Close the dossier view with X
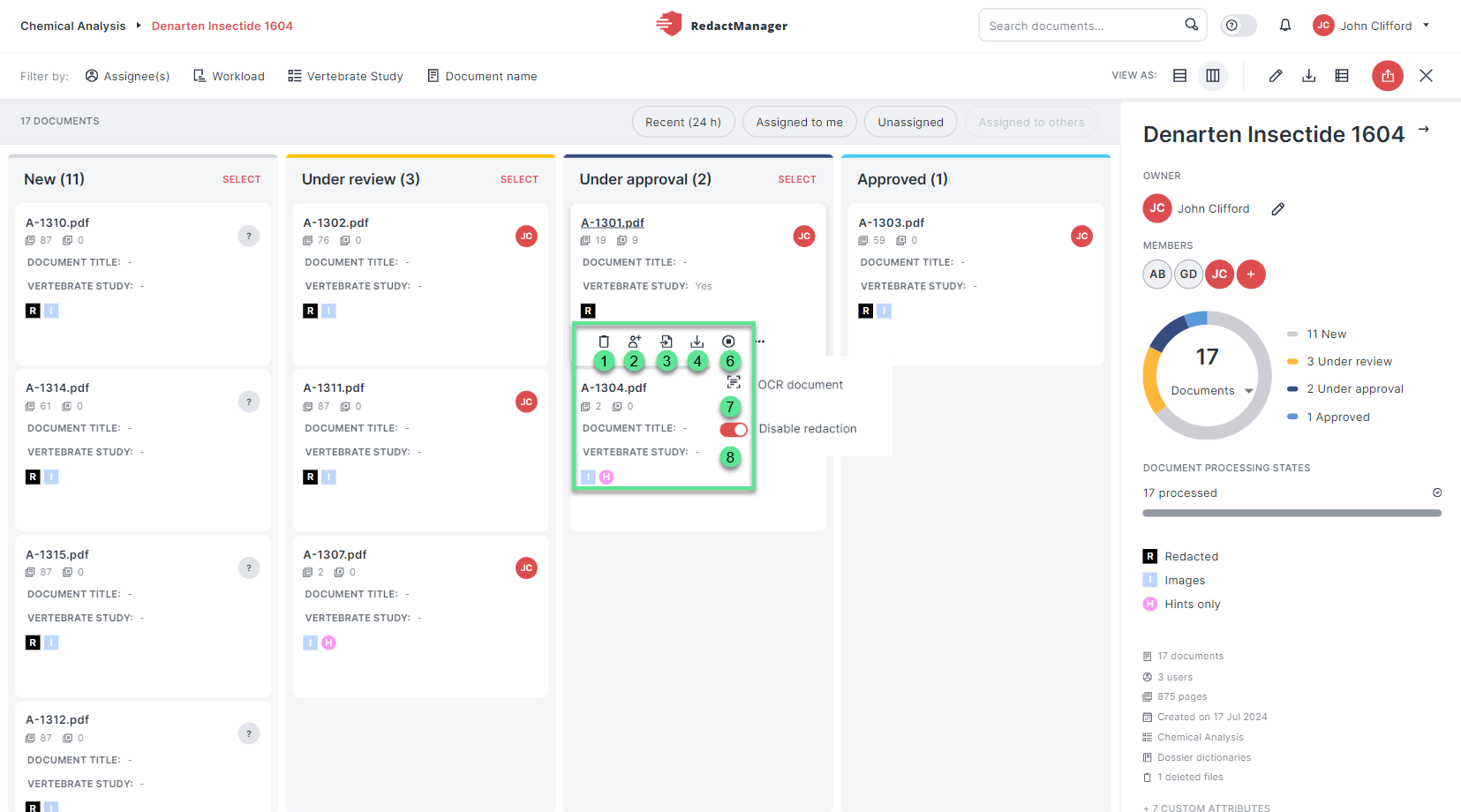 click(1426, 76)
